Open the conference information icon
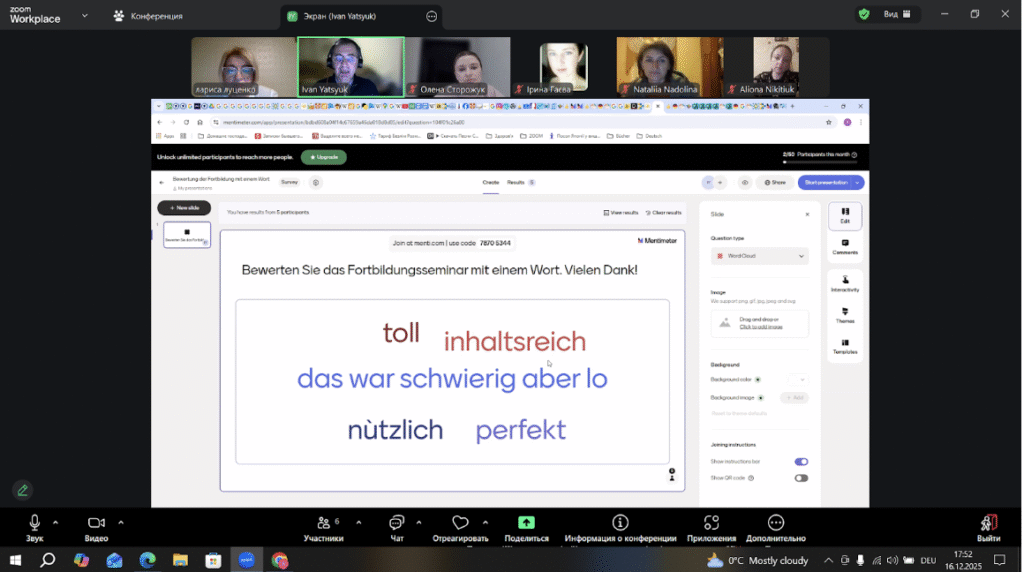The height and width of the screenshot is (572, 1024). tap(620, 523)
